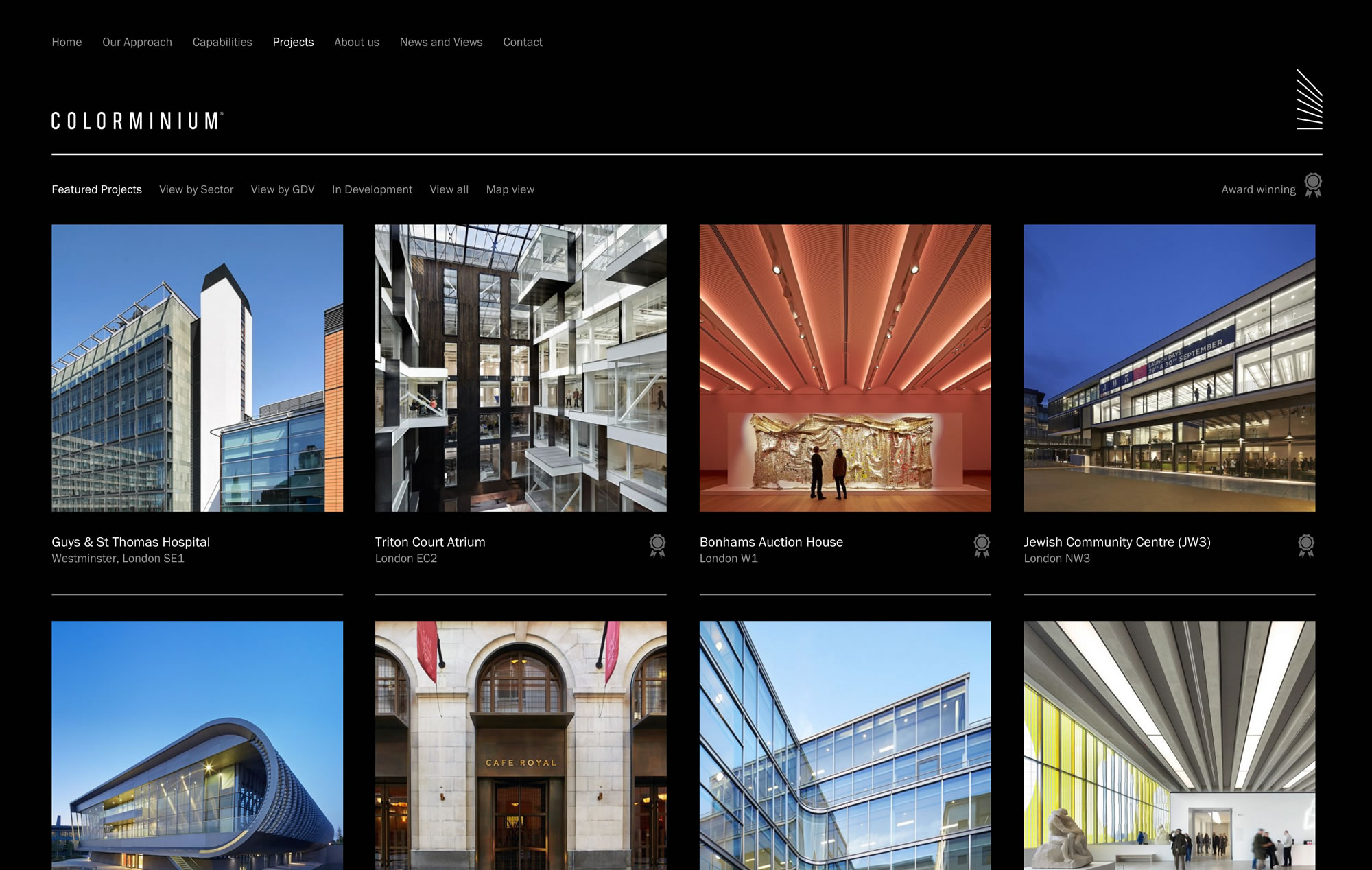Click Triton Court Atrium award ribbon icon
Screen dimensions: 1372x870
657,545
